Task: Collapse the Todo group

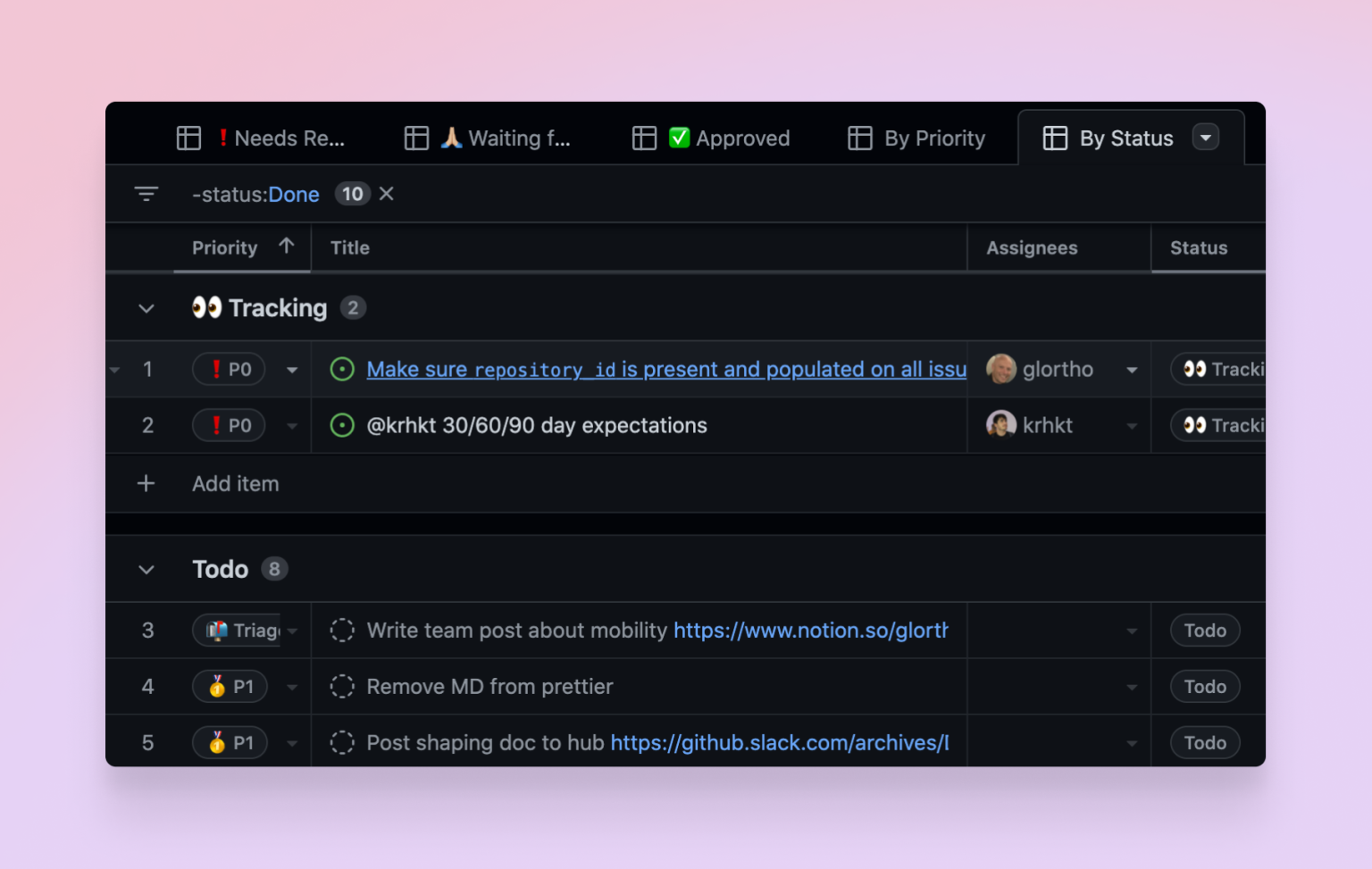Action: [146, 569]
